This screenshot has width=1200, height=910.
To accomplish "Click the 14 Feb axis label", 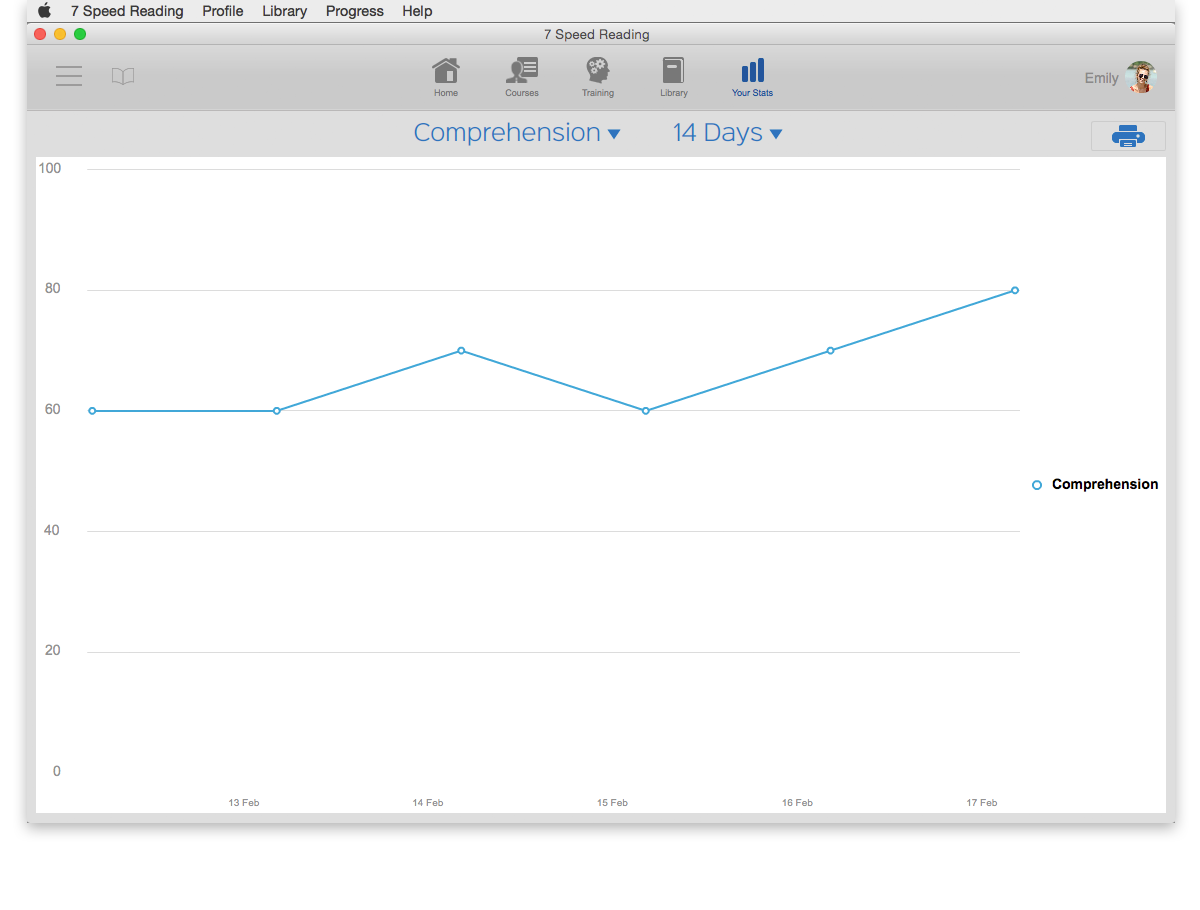I will tap(428, 803).
